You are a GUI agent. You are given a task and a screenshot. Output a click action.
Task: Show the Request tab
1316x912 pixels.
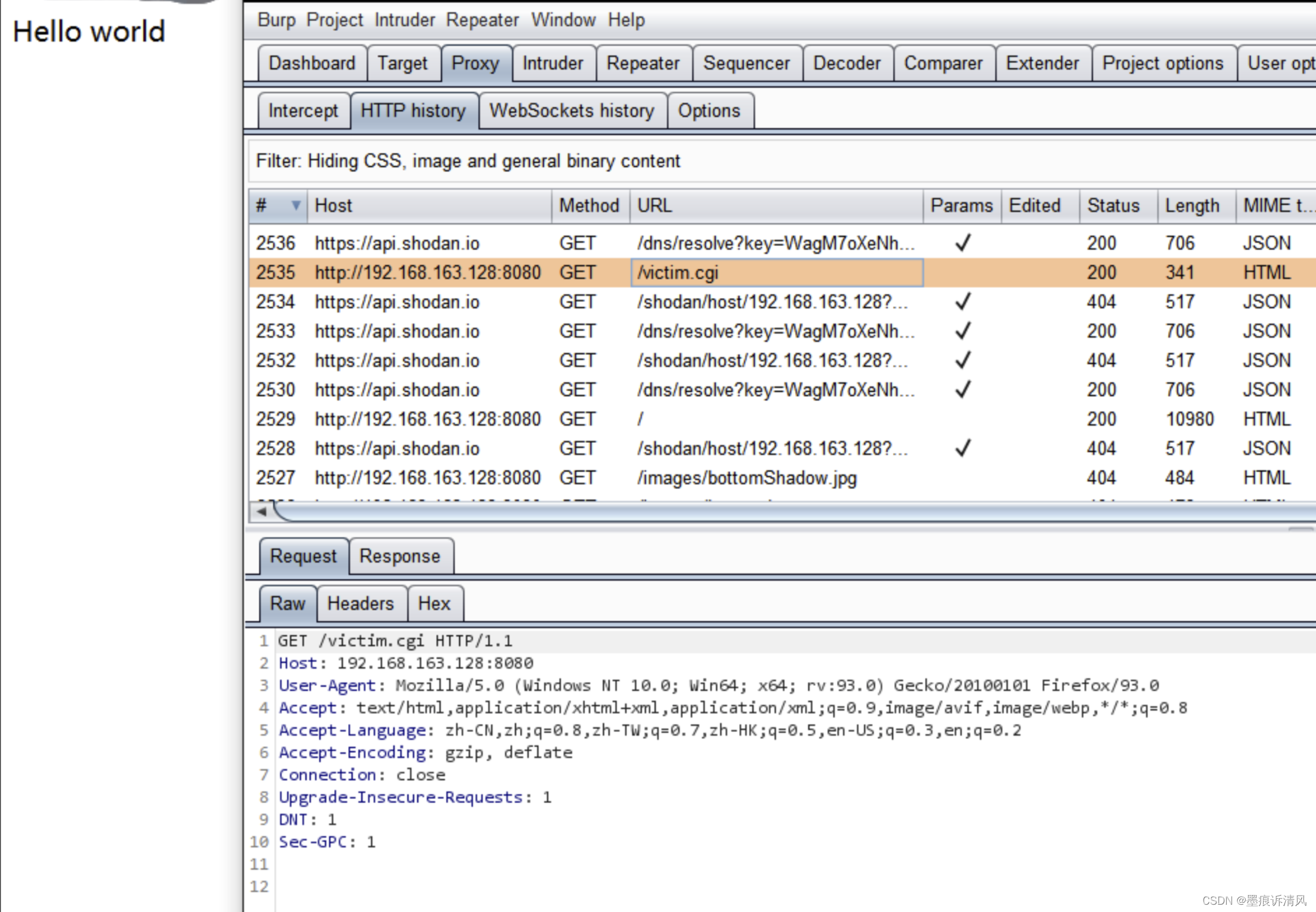click(303, 556)
